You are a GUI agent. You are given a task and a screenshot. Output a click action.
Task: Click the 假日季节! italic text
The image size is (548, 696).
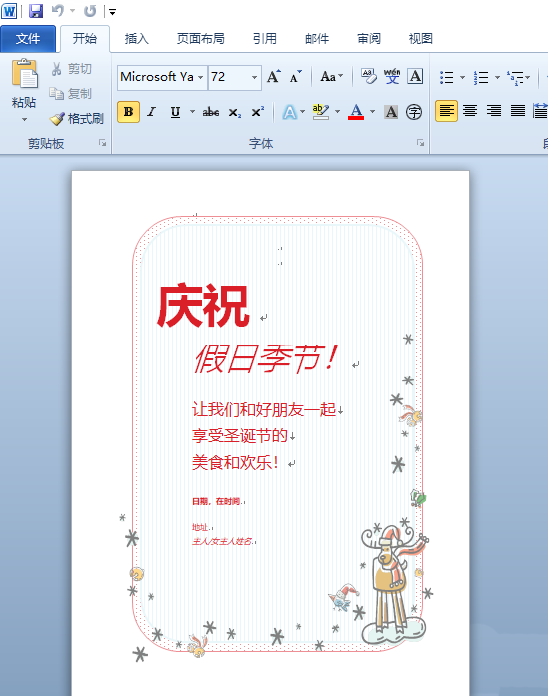[x=266, y=359]
